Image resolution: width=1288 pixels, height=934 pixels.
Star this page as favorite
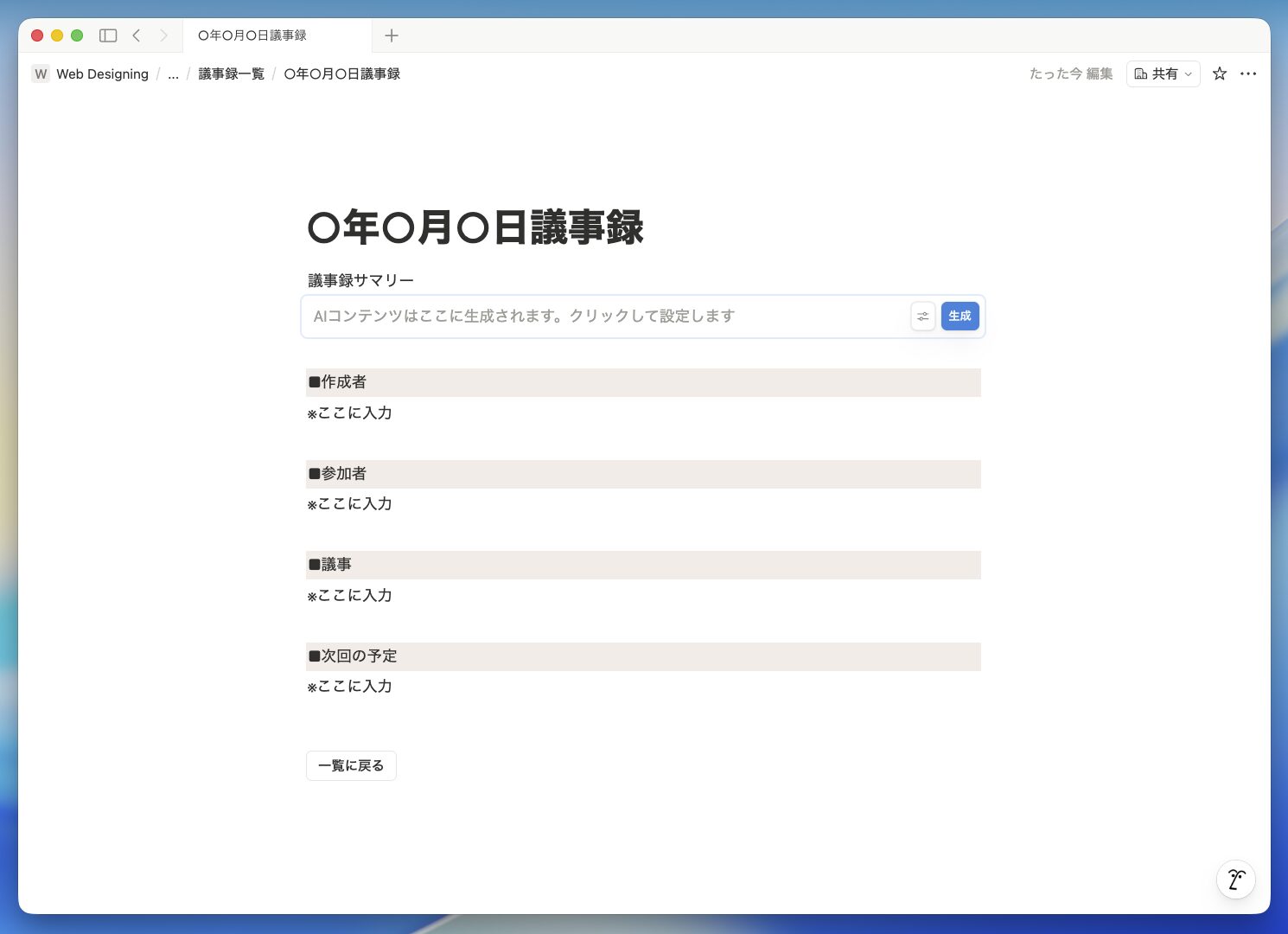pos(1220,74)
